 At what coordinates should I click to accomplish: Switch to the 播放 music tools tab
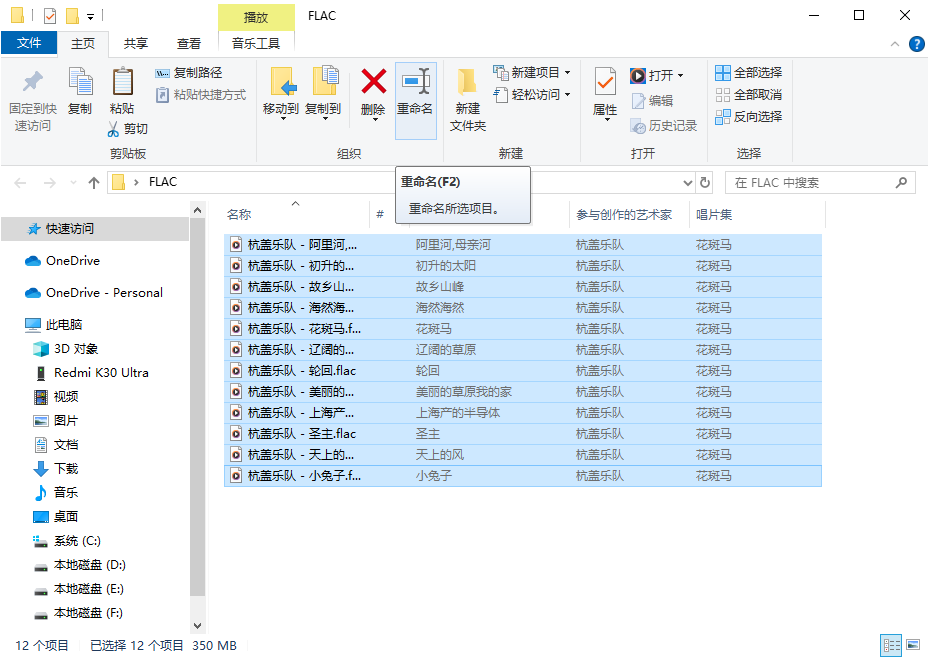click(x=255, y=15)
